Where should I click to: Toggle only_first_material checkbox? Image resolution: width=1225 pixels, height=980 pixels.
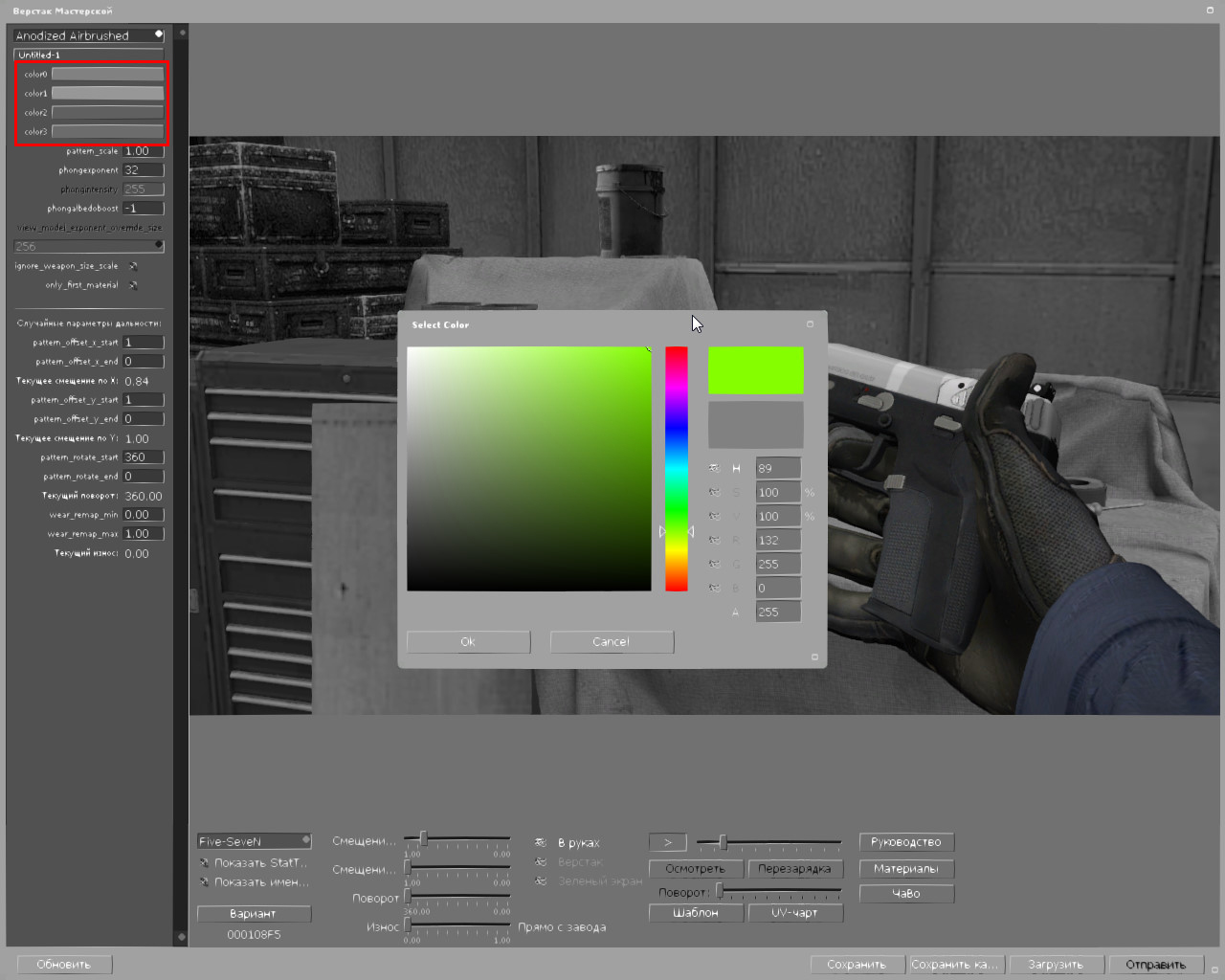click(133, 285)
